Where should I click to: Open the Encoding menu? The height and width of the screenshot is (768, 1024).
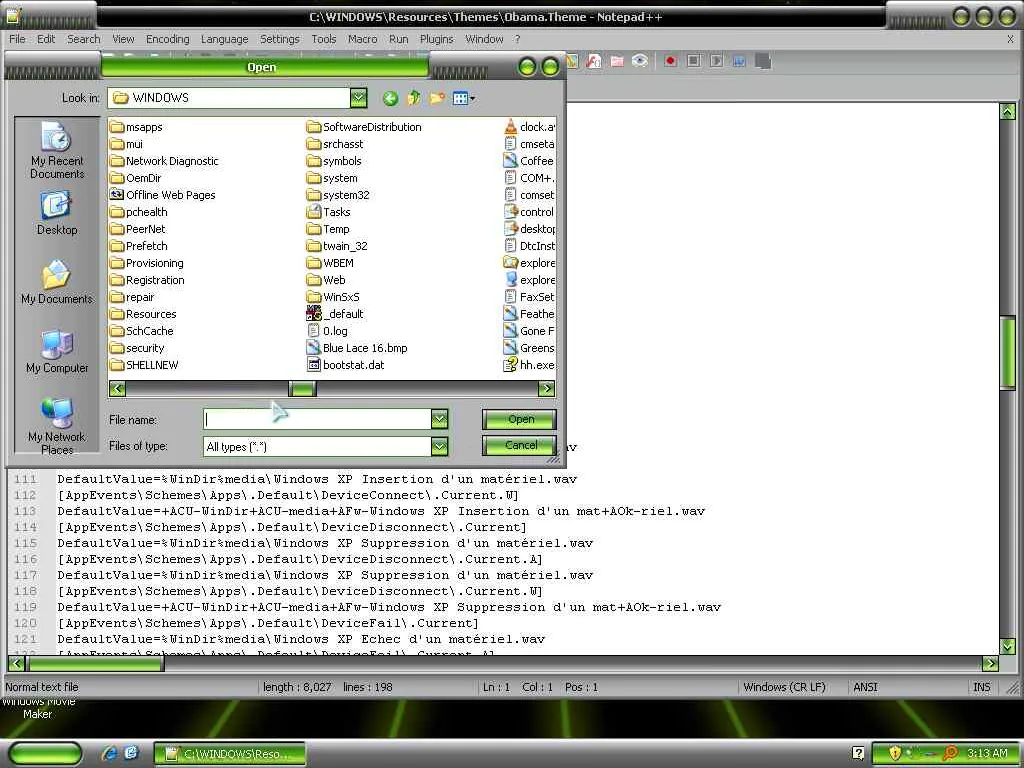point(168,39)
